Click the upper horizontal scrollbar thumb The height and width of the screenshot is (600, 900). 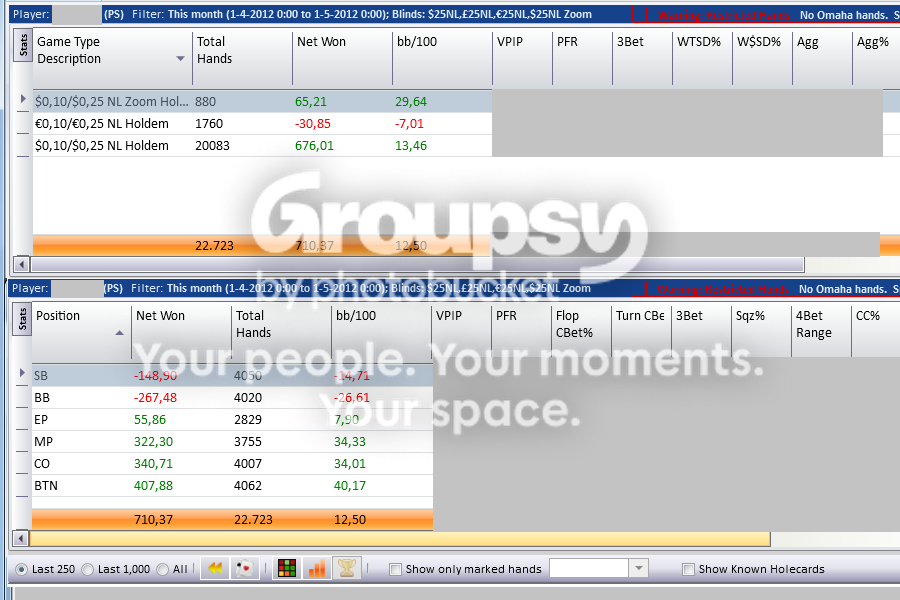coord(417,265)
